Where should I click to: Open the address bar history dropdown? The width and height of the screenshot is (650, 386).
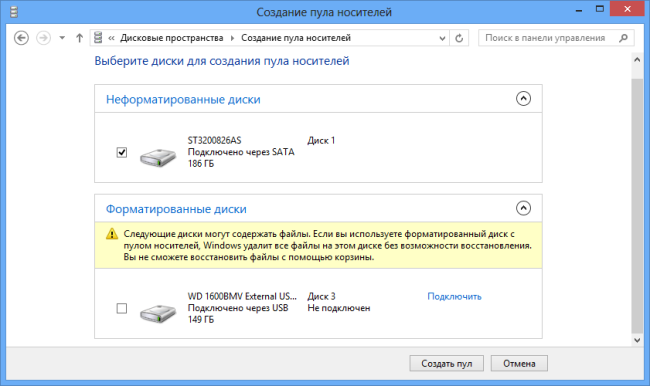tap(442, 38)
